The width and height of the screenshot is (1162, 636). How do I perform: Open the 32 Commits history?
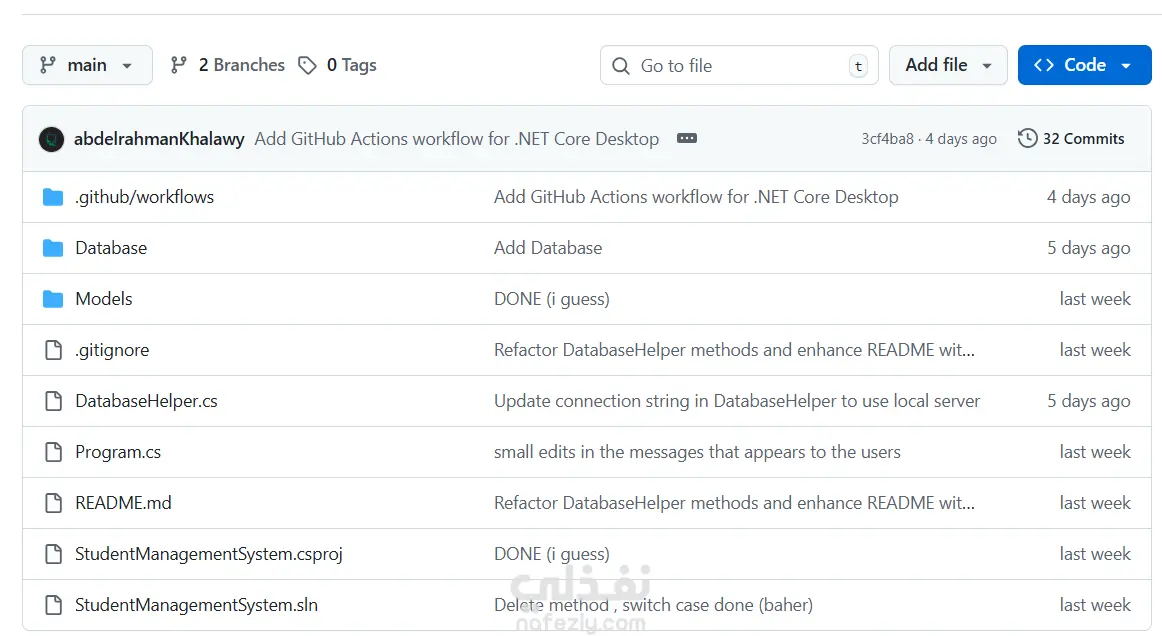coord(1071,139)
